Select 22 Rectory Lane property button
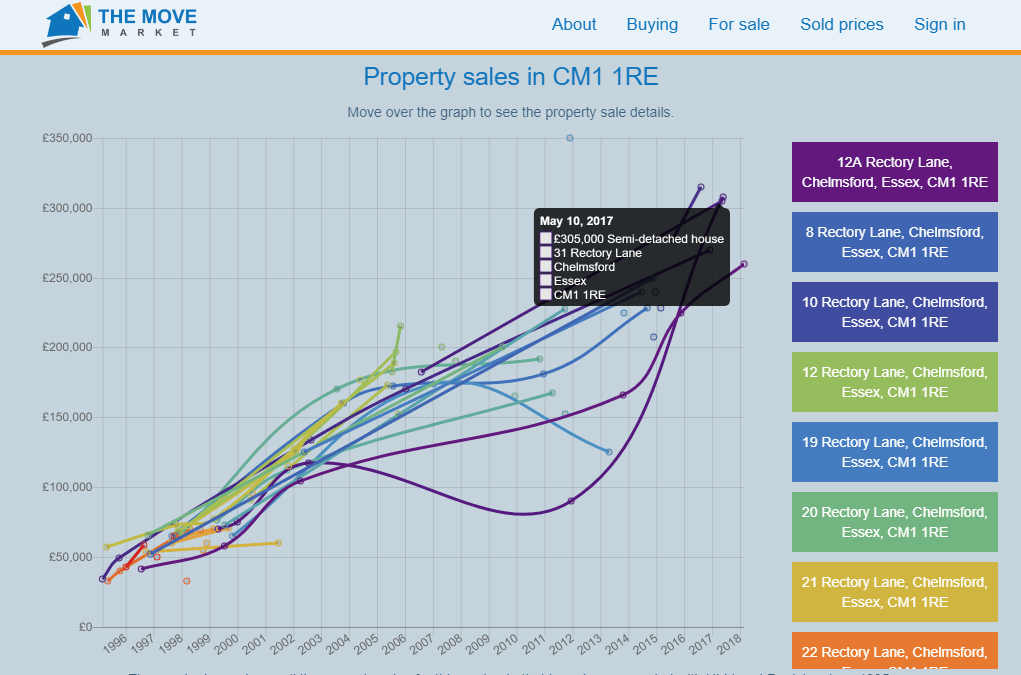The width and height of the screenshot is (1021, 675). tap(894, 655)
